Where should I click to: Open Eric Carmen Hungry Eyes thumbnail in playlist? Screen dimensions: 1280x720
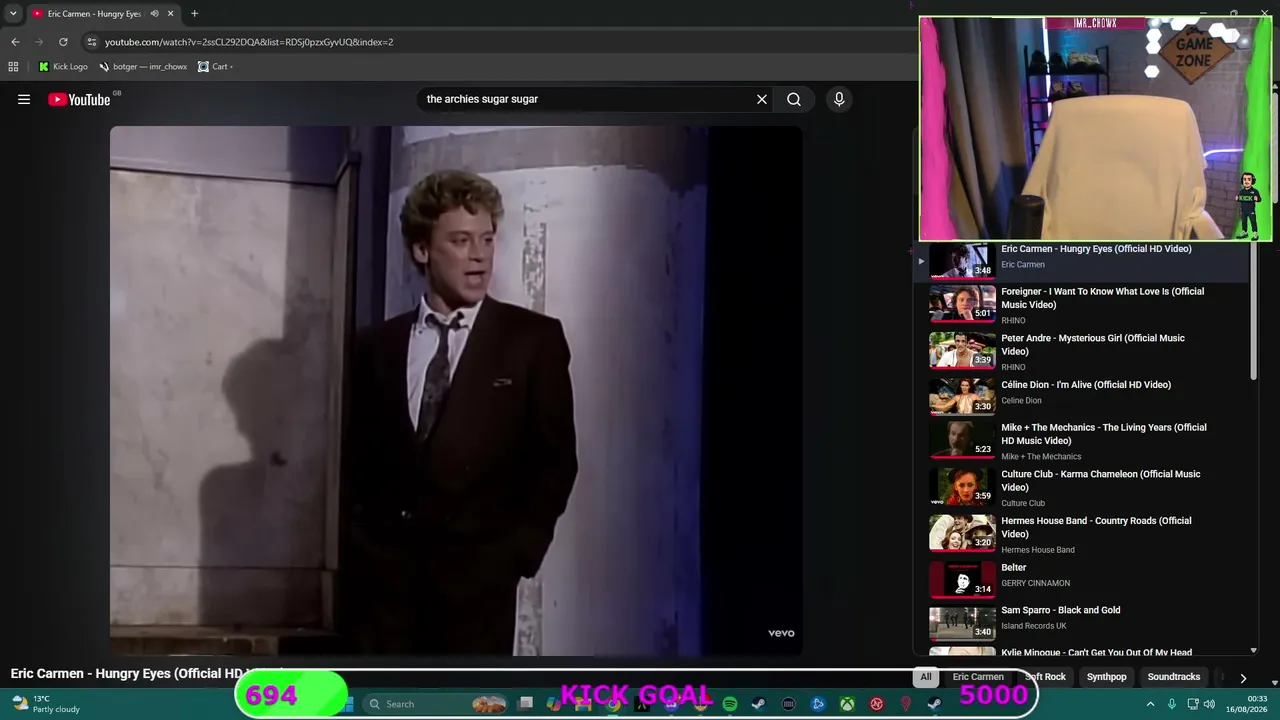[962, 261]
